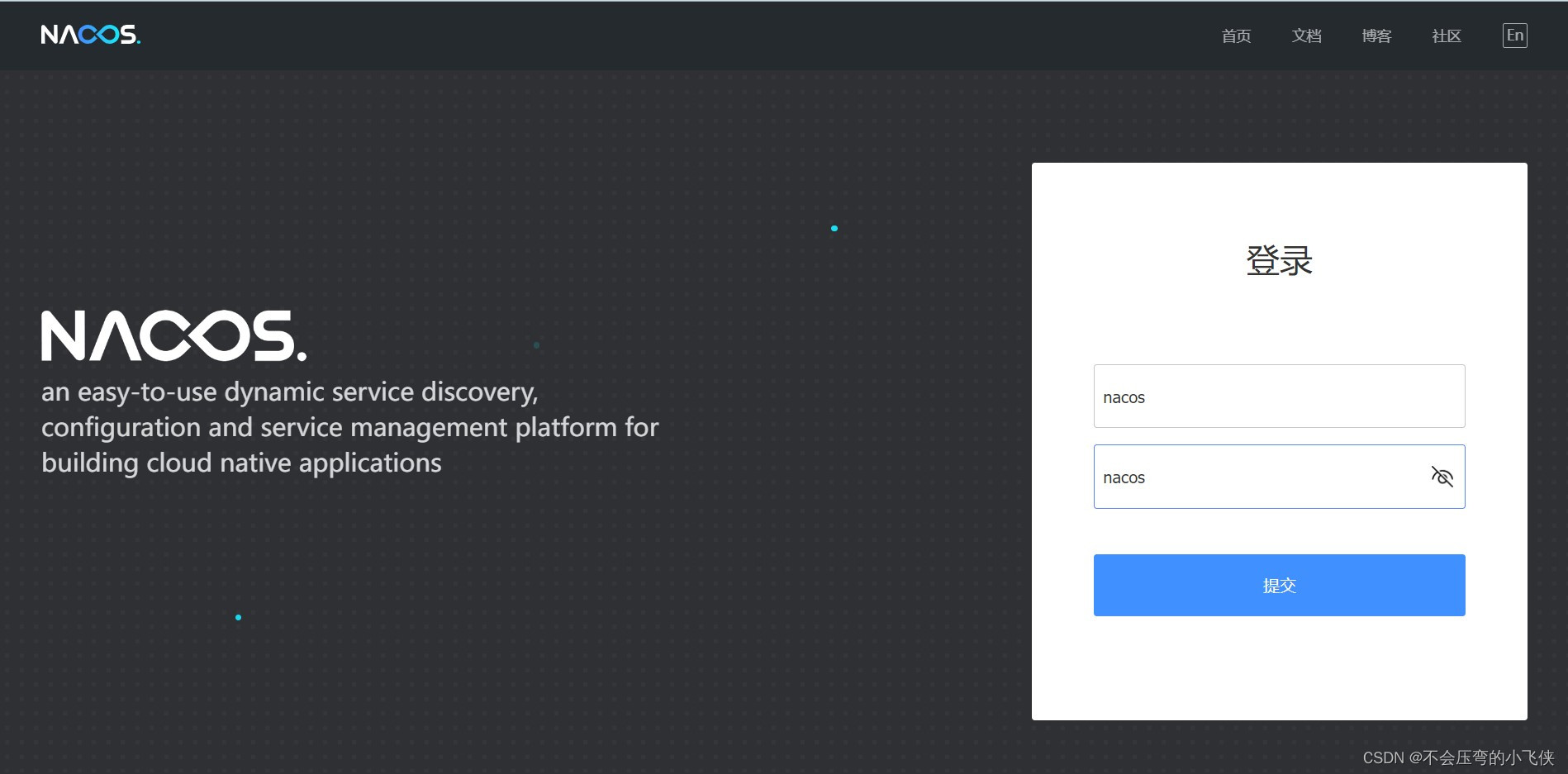Go to the 博客 navigation link

[1376, 36]
